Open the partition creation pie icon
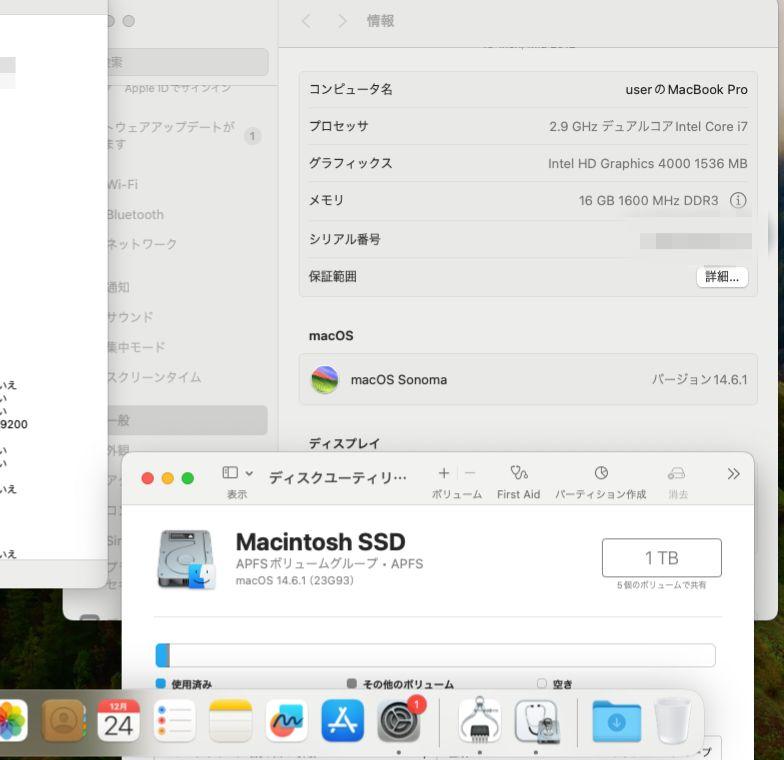Viewport: 784px width, 760px height. [x=601, y=472]
